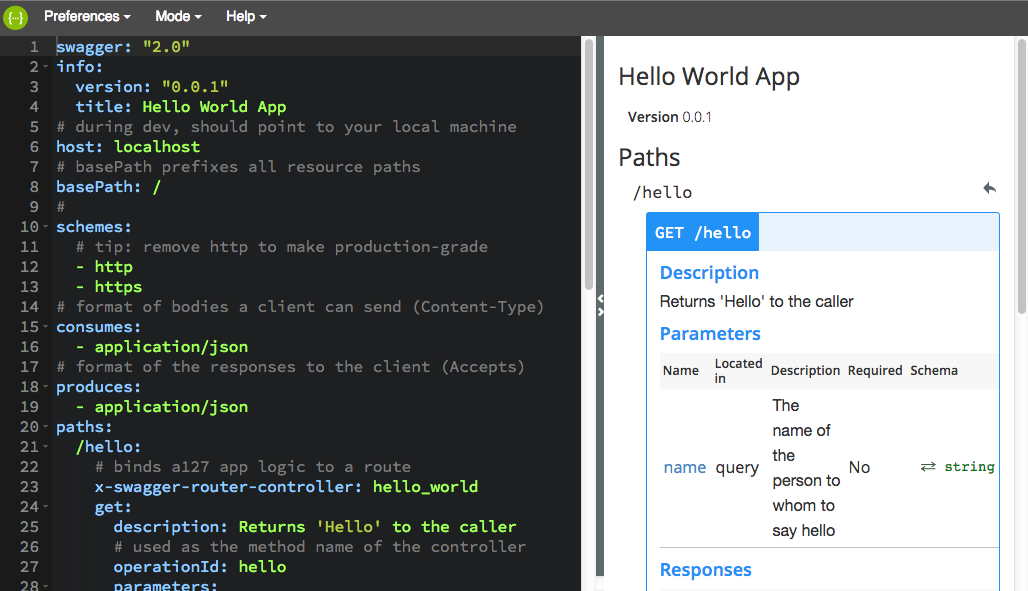
Task: Click the /hello path heading in preview
Action: (662, 192)
